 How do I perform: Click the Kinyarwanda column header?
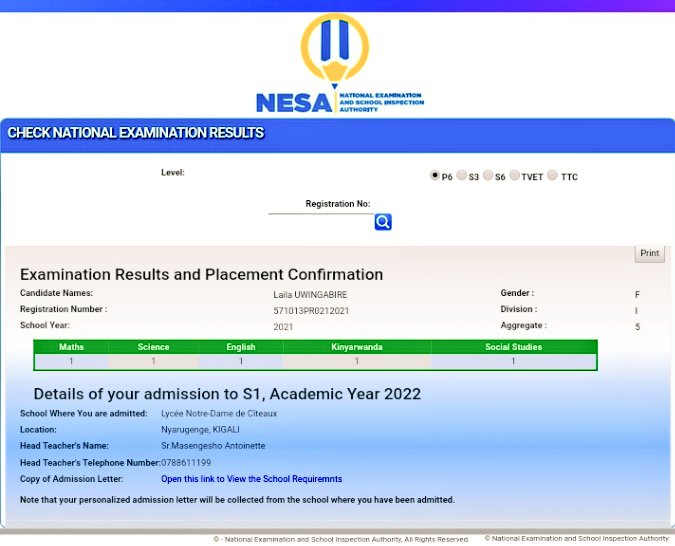(x=357, y=347)
